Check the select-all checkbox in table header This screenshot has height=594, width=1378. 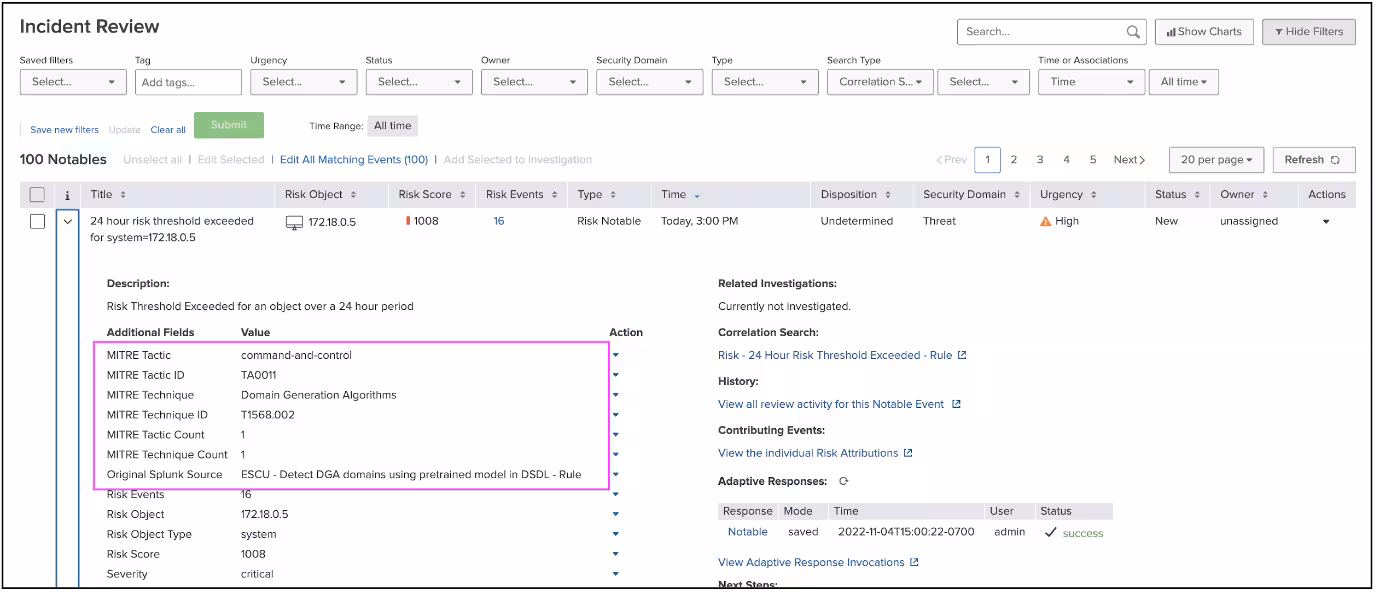point(37,195)
